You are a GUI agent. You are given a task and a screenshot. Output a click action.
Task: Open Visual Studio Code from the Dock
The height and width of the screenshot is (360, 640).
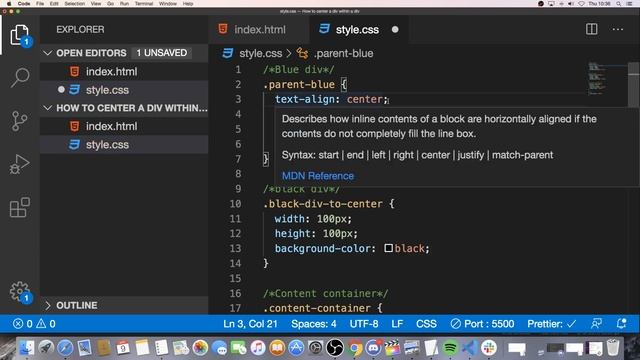(x=470, y=348)
